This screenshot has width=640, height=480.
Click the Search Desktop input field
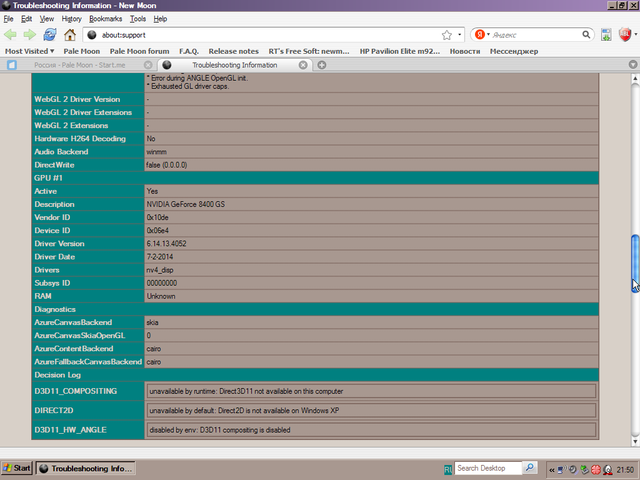[x=488, y=468]
